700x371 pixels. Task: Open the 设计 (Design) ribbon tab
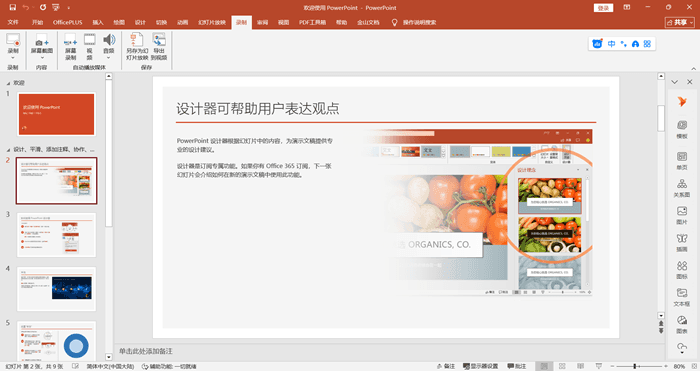click(140, 22)
